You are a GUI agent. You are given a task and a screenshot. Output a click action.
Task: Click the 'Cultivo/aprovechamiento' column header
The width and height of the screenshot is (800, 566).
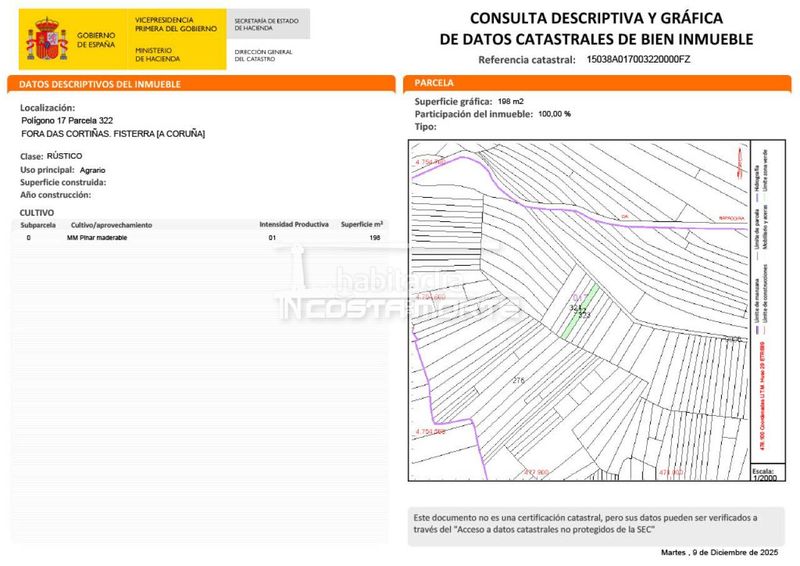111,225
